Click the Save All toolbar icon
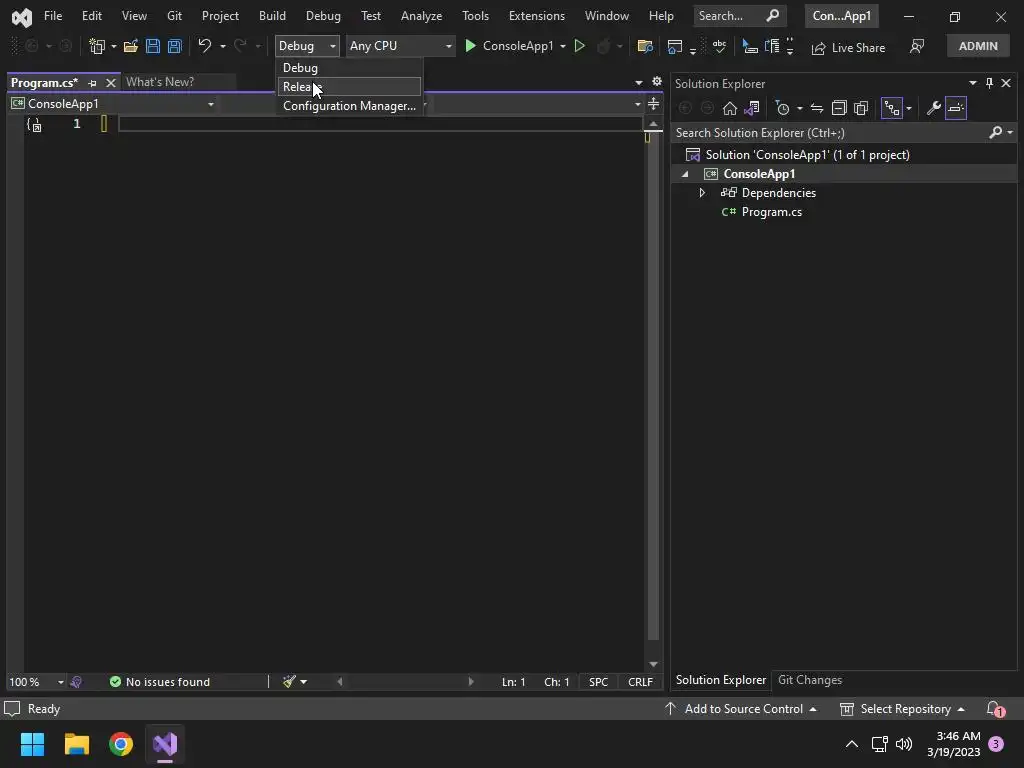 (x=174, y=46)
